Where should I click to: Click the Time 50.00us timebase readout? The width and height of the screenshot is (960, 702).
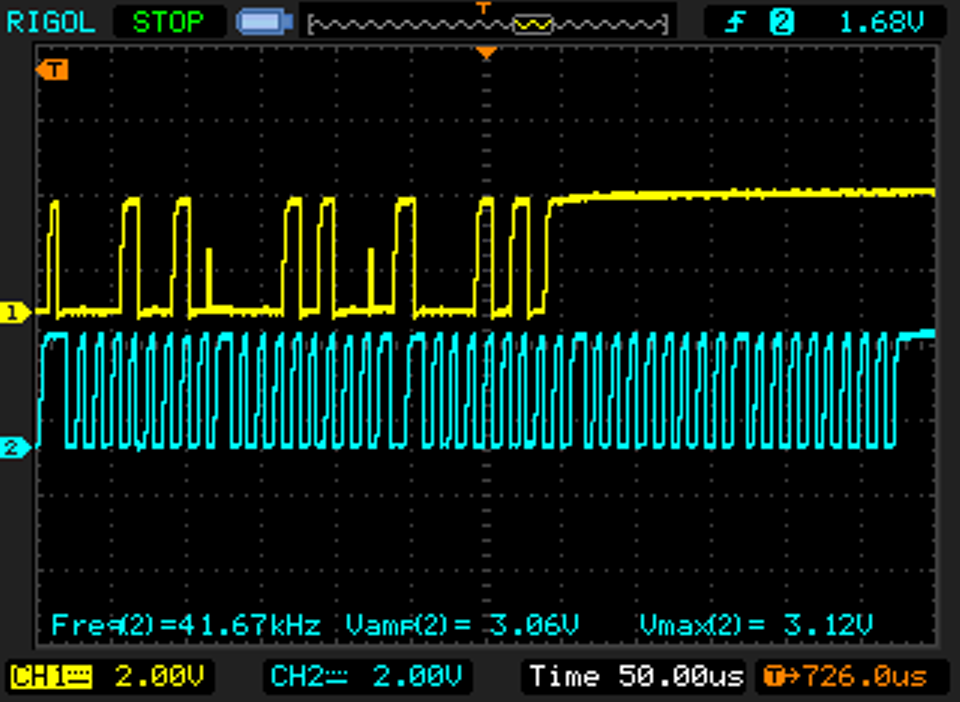coord(637,677)
